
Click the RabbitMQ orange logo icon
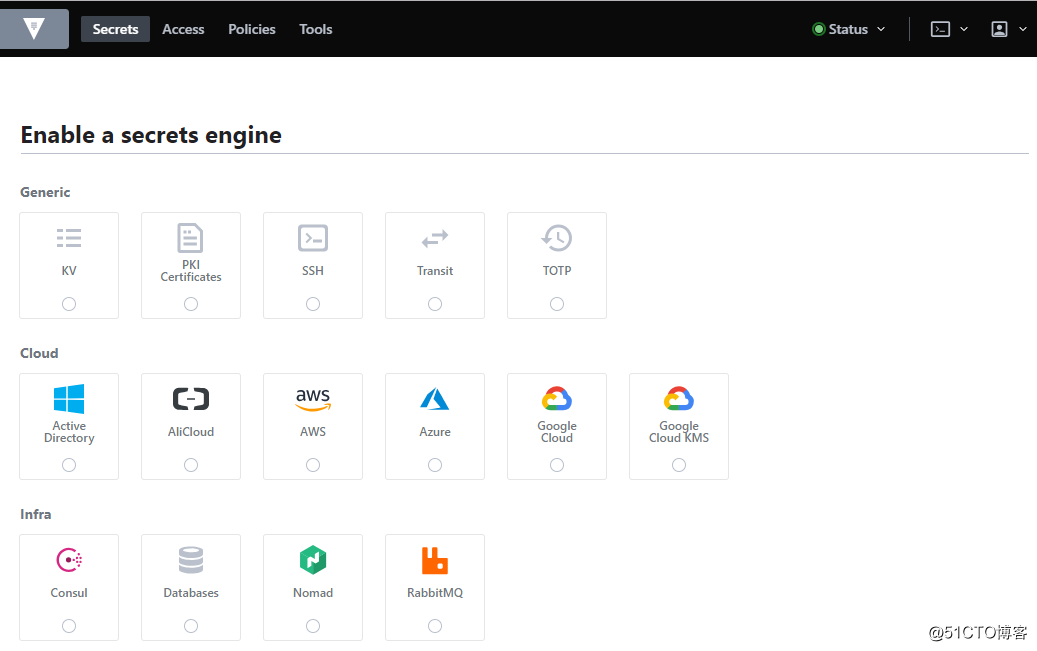click(x=435, y=560)
